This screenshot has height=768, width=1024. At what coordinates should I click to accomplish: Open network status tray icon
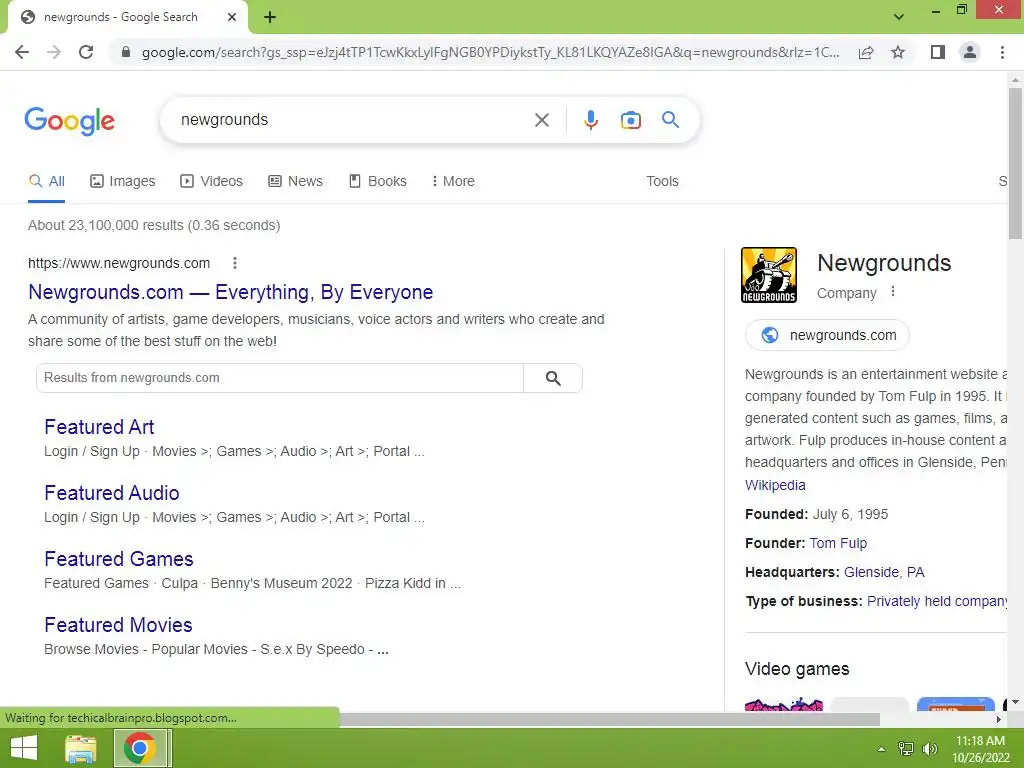tap(906, 749)
